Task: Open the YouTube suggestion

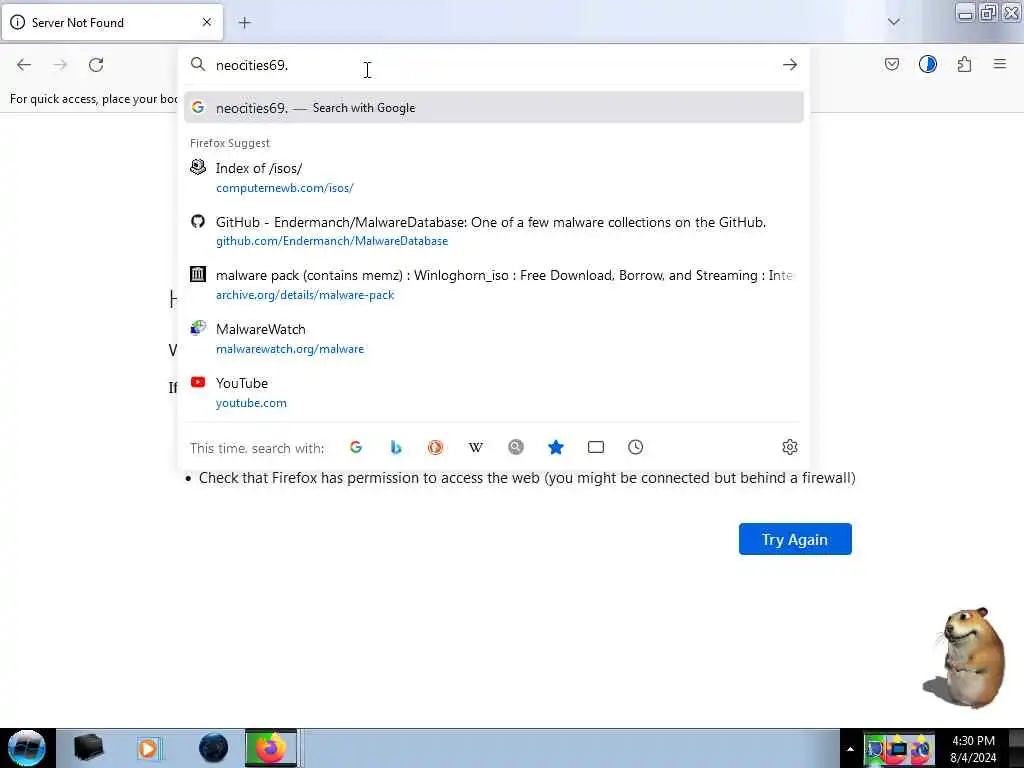Action: pos(493,392)
